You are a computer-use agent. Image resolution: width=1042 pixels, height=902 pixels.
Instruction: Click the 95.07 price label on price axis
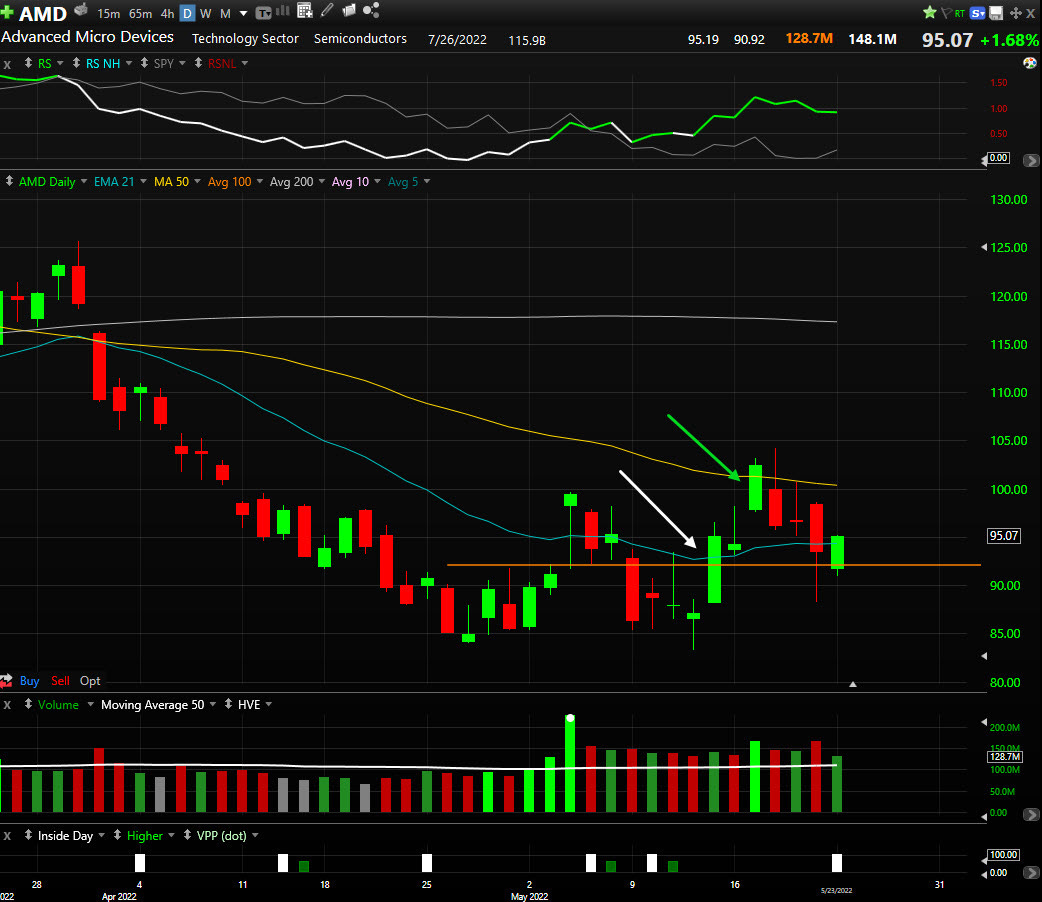1003,535
